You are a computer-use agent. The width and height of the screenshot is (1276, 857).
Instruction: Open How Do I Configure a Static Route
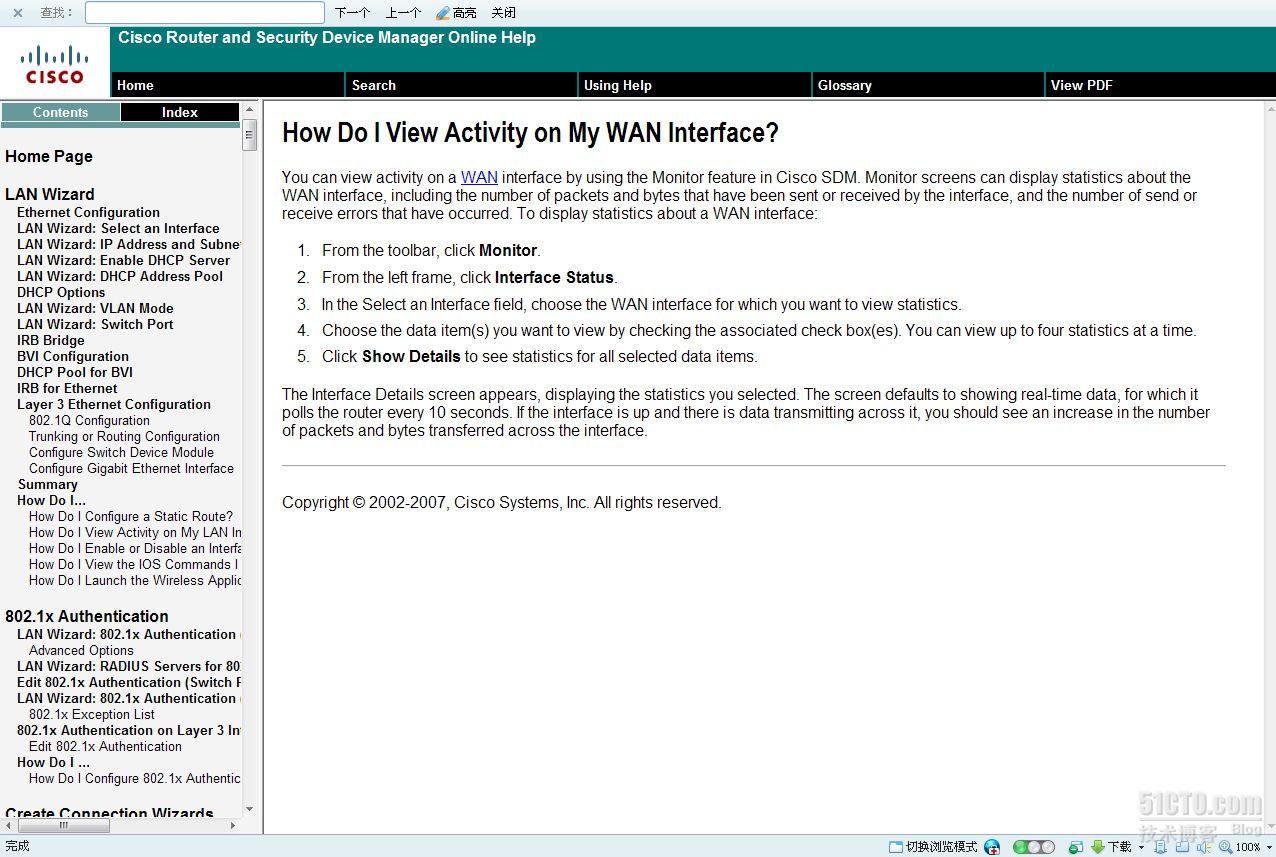[x=131, y=516]
